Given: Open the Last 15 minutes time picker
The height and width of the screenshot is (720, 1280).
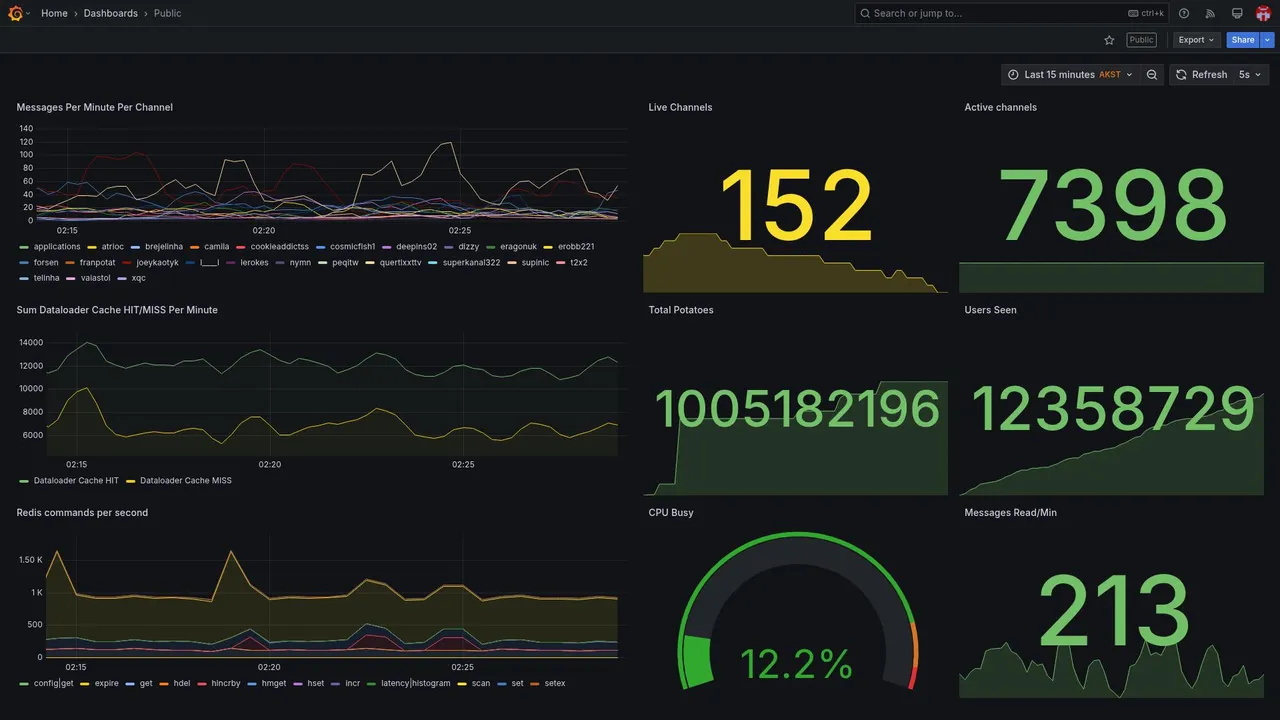Looking at the screenshot, I should point(1070,75).
